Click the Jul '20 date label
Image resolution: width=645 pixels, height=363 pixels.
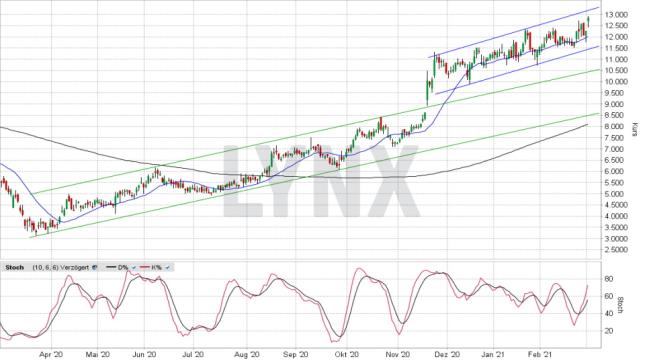pos(193,354)
